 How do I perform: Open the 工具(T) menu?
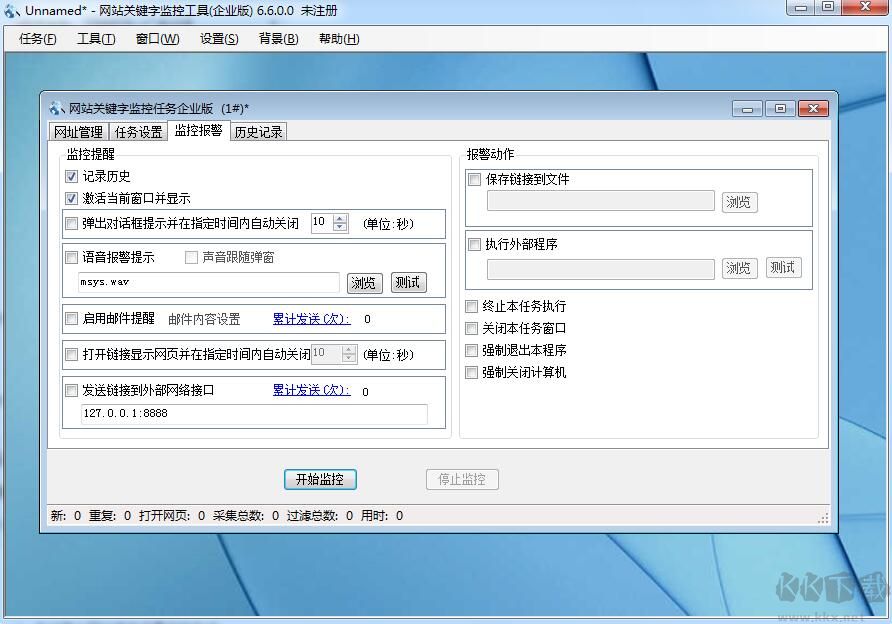[x=96, y=39]
